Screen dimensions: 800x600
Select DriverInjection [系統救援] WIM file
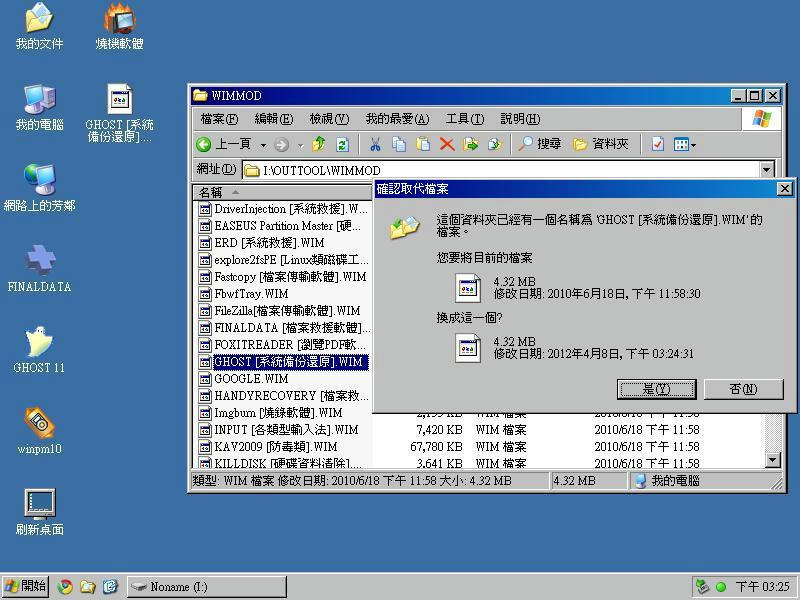coord(284,209)
